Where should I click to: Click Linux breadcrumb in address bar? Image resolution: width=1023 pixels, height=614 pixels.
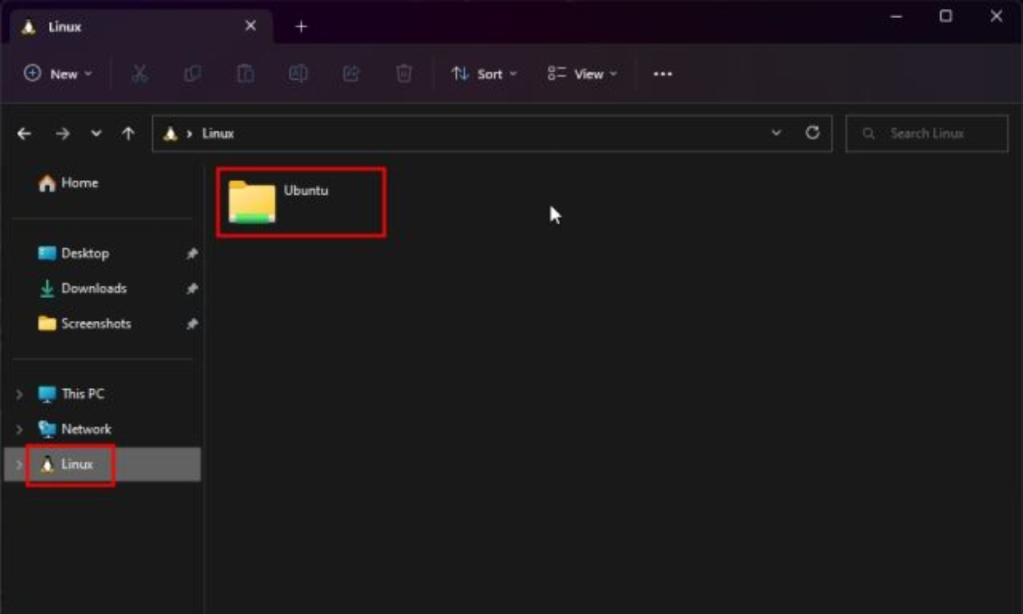tap(218, 134)
